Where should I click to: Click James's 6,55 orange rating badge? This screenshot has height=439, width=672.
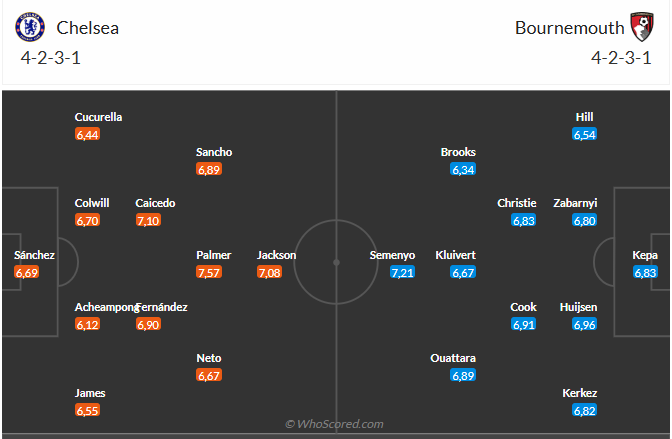pyautogui.click(x=87, y=410)
